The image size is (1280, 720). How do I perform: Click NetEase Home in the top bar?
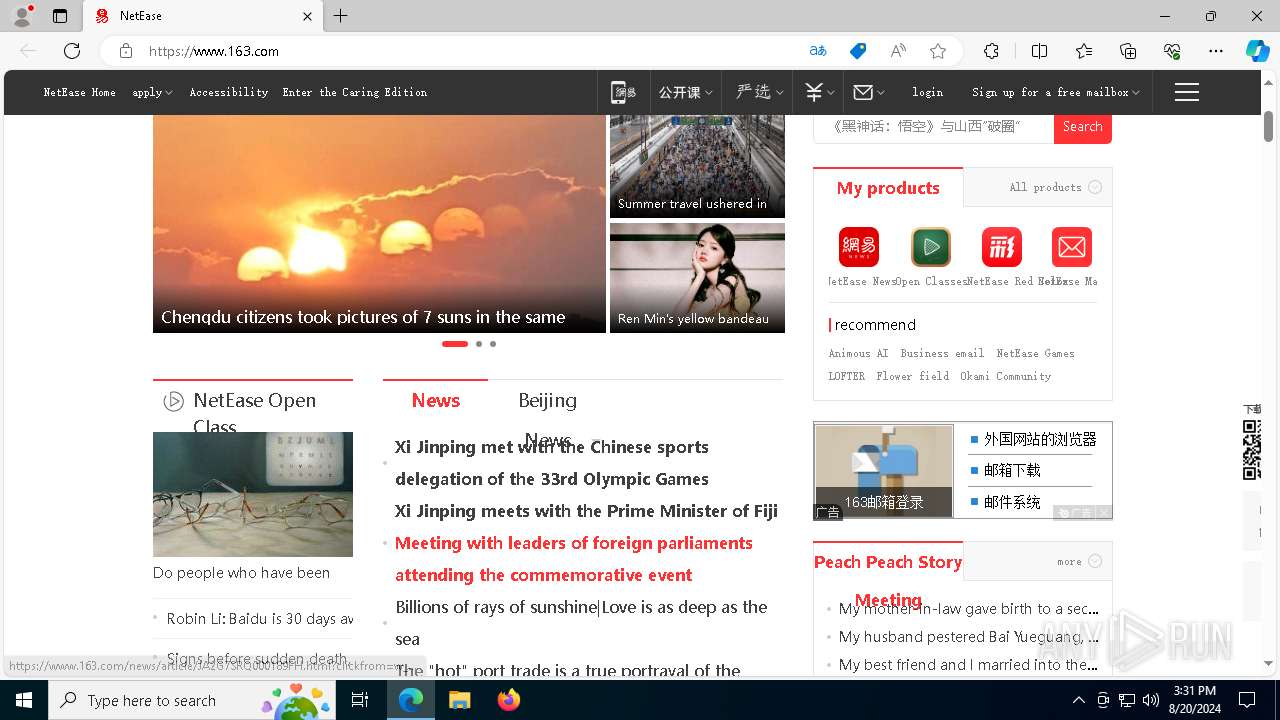pos(80,92)
